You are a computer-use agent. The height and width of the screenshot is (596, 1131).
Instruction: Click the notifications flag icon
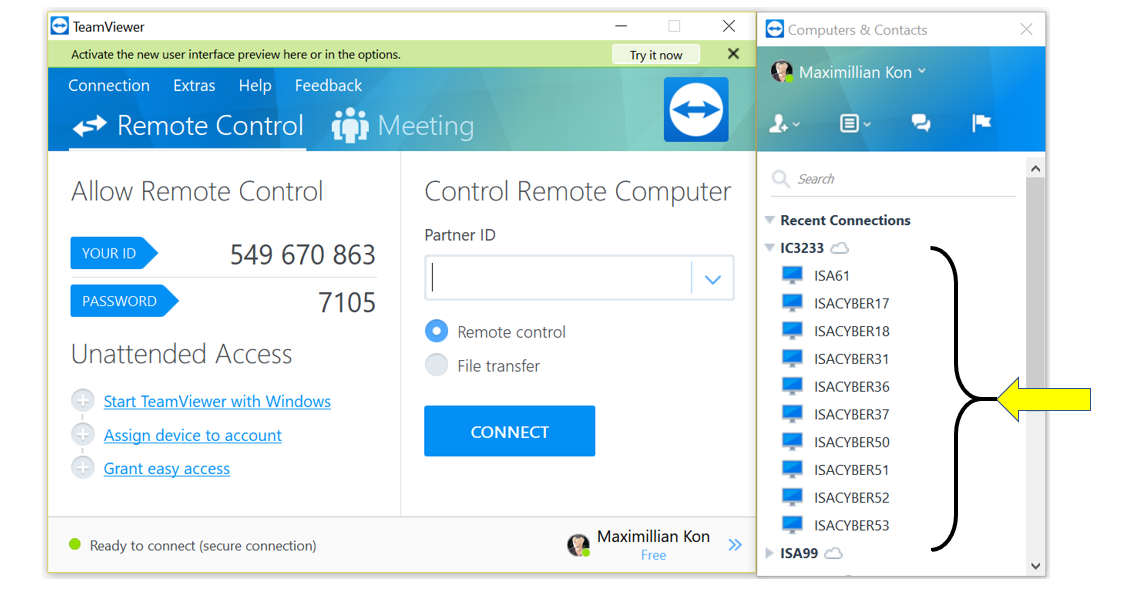pos(981,123)
